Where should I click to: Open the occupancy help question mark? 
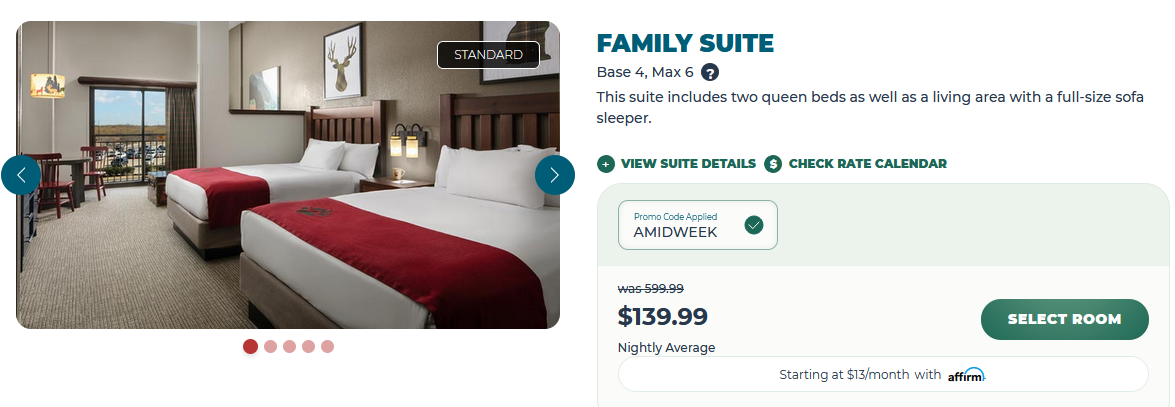(x=710, y=72)
